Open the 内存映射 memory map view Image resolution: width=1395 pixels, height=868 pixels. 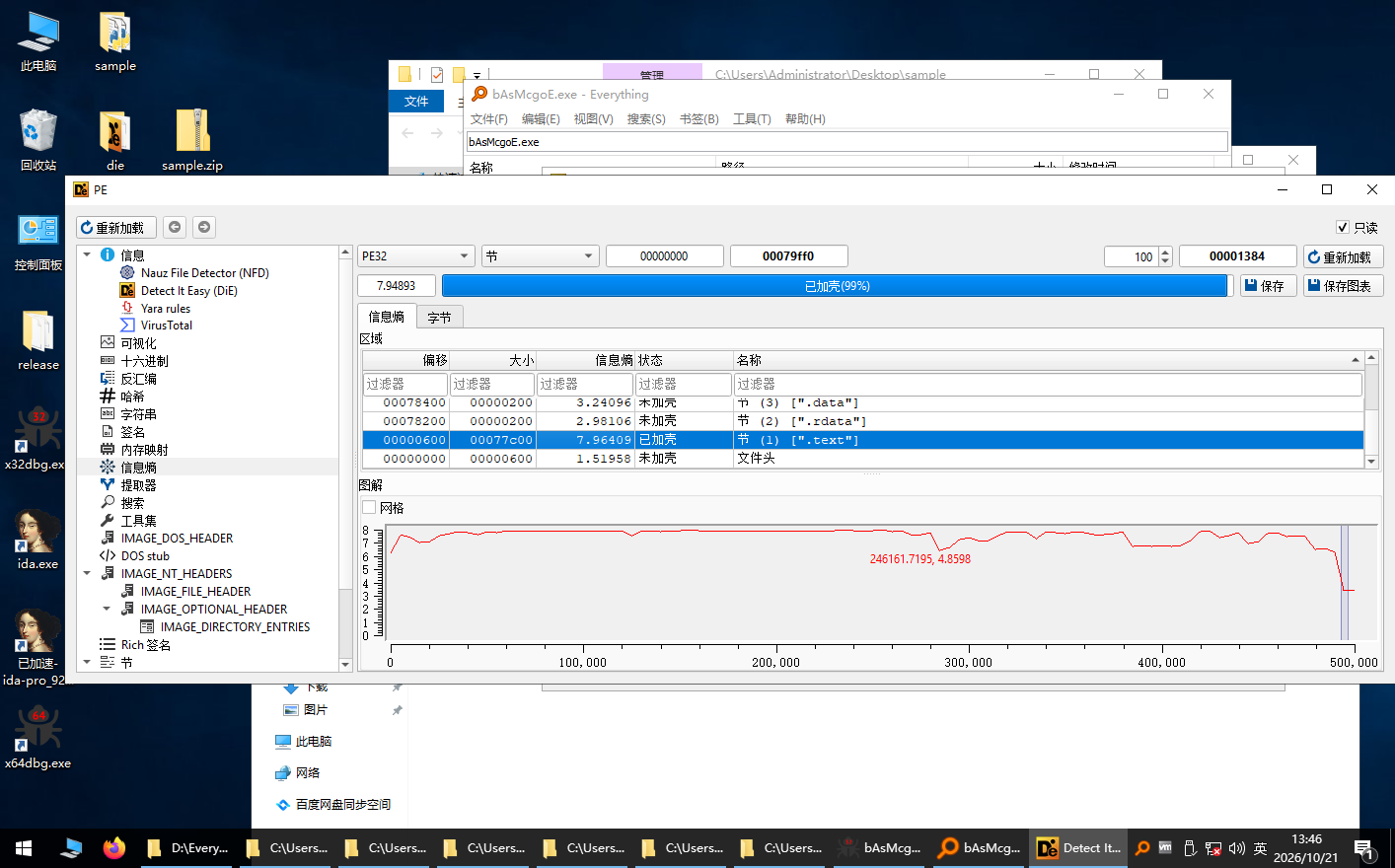click(x=144, y=450)
